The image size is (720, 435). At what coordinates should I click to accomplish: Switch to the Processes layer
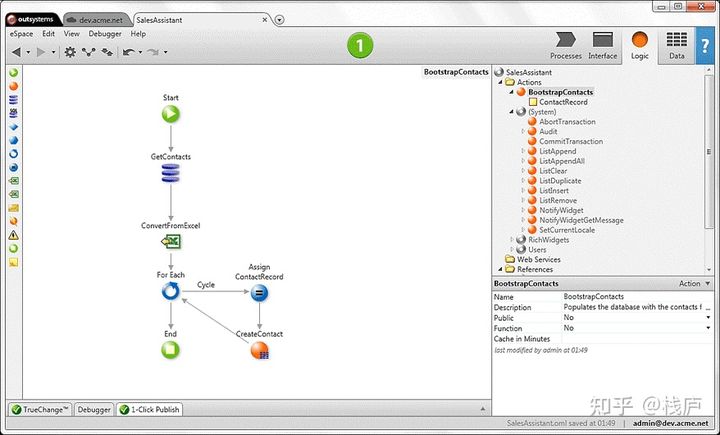click(566, 45)
